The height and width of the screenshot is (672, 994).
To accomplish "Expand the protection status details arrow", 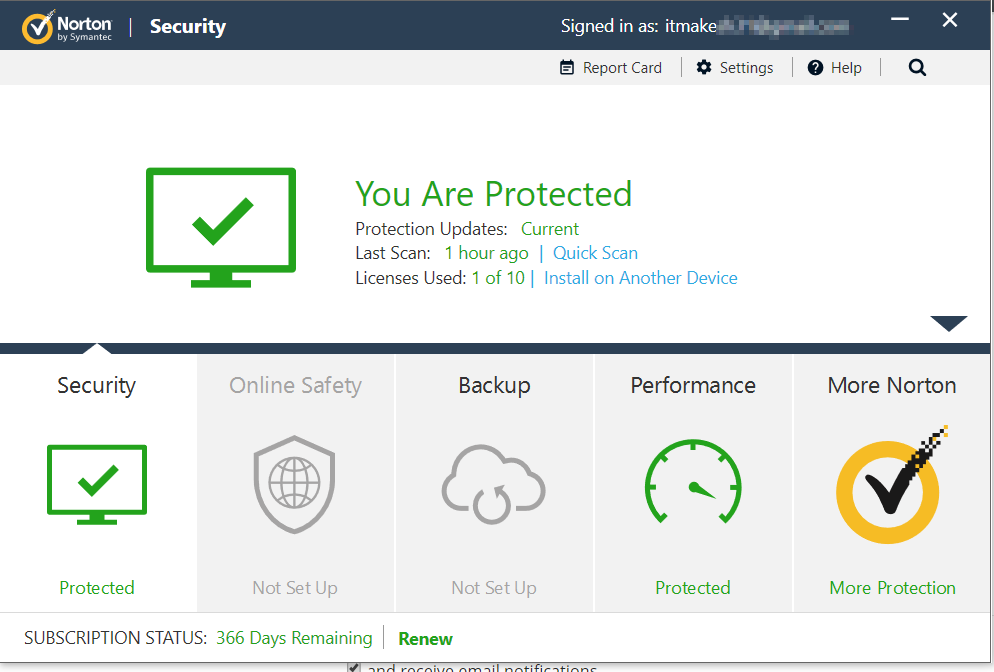I will point(947,322).
